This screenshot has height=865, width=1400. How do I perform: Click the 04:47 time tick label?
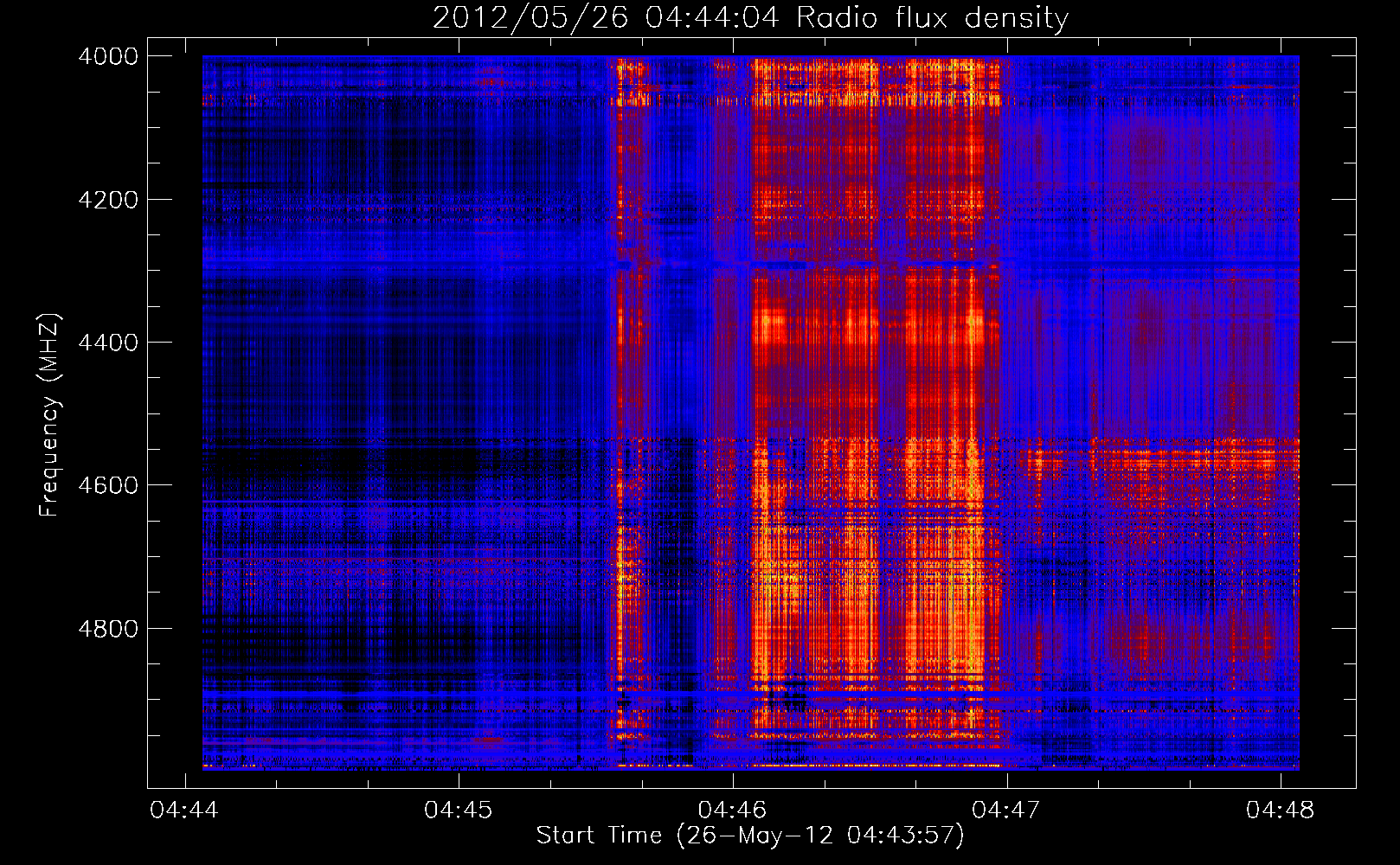[x=1006, y=811]
